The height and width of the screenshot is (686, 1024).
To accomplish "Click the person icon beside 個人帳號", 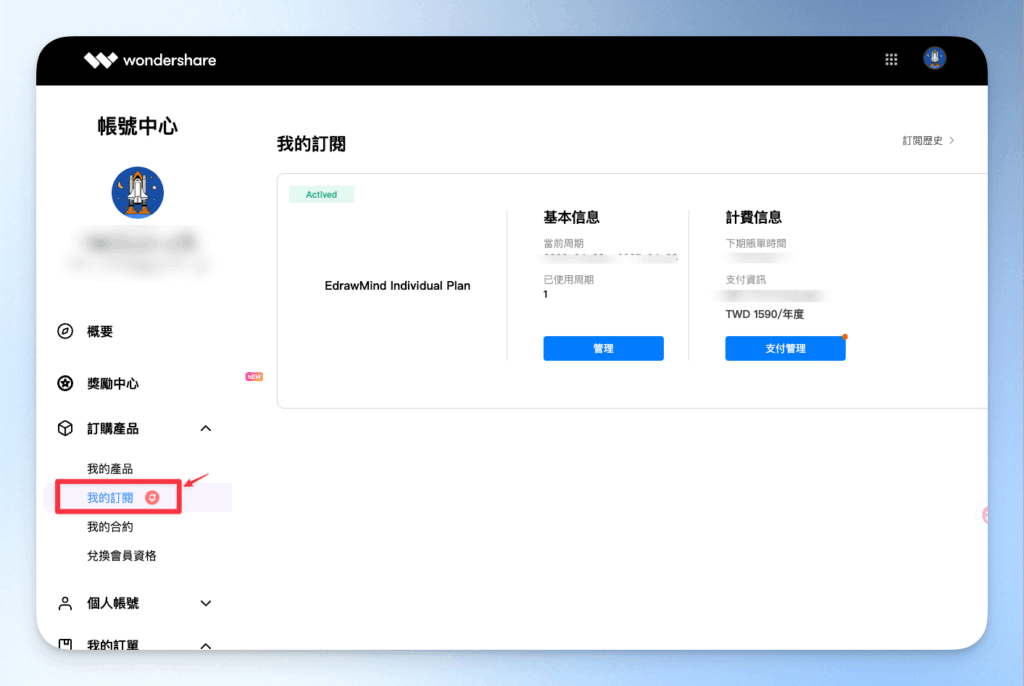I will (65, 603).
